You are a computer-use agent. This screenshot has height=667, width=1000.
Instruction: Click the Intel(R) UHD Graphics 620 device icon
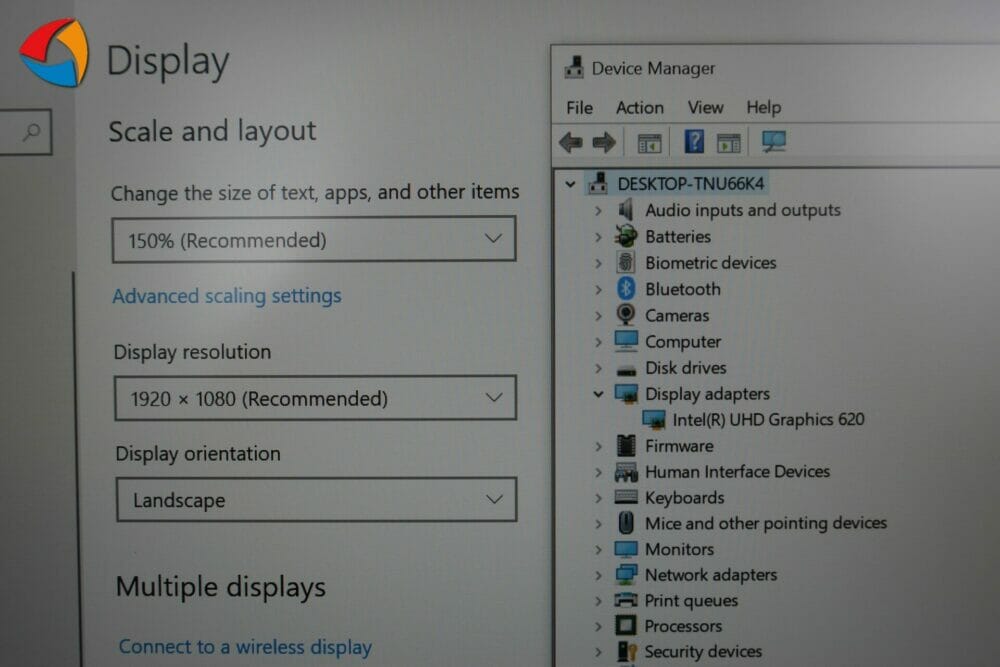click(654, 419)
